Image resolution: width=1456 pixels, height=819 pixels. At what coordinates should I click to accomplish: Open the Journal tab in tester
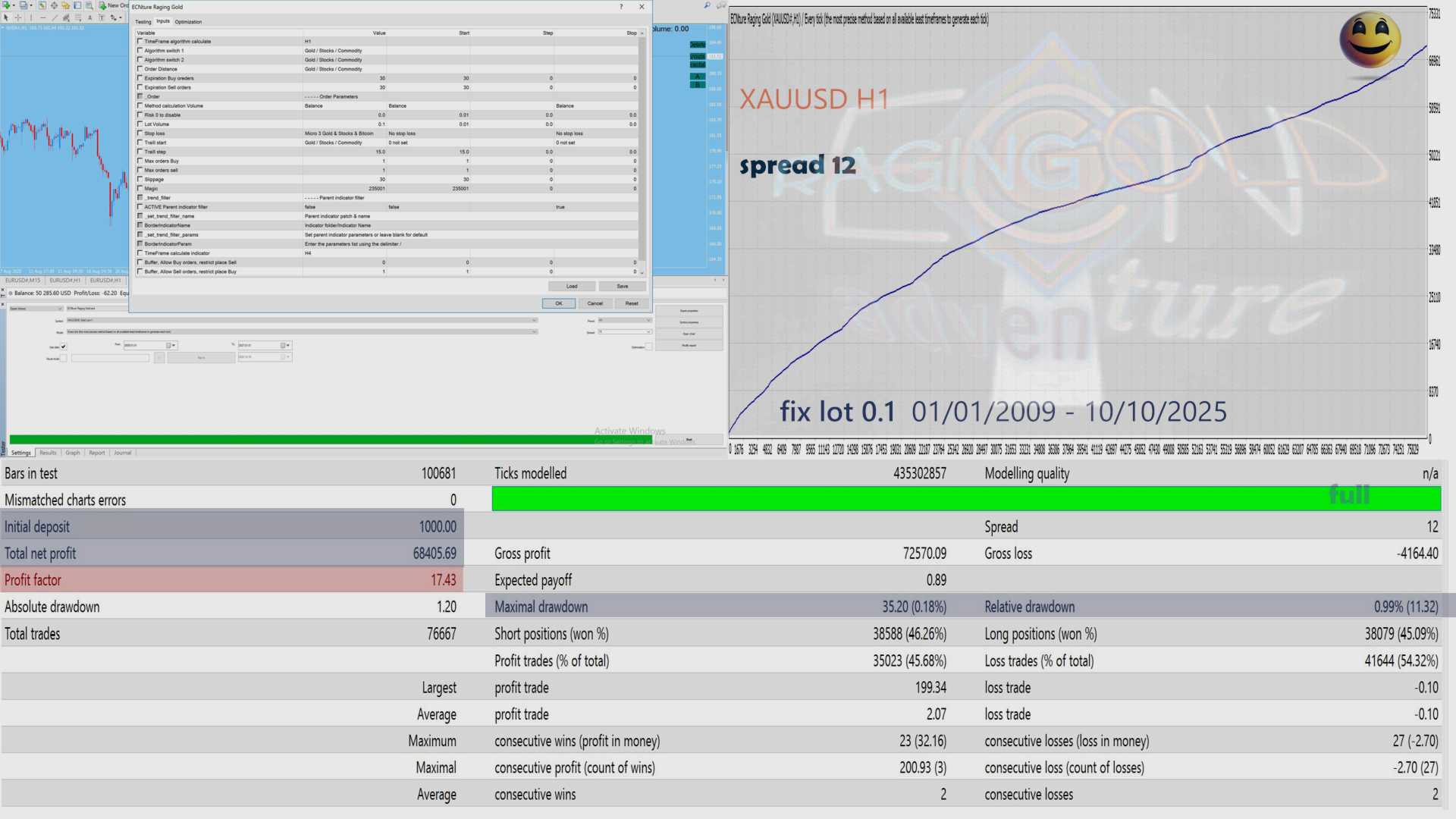(x=122, y=453)
